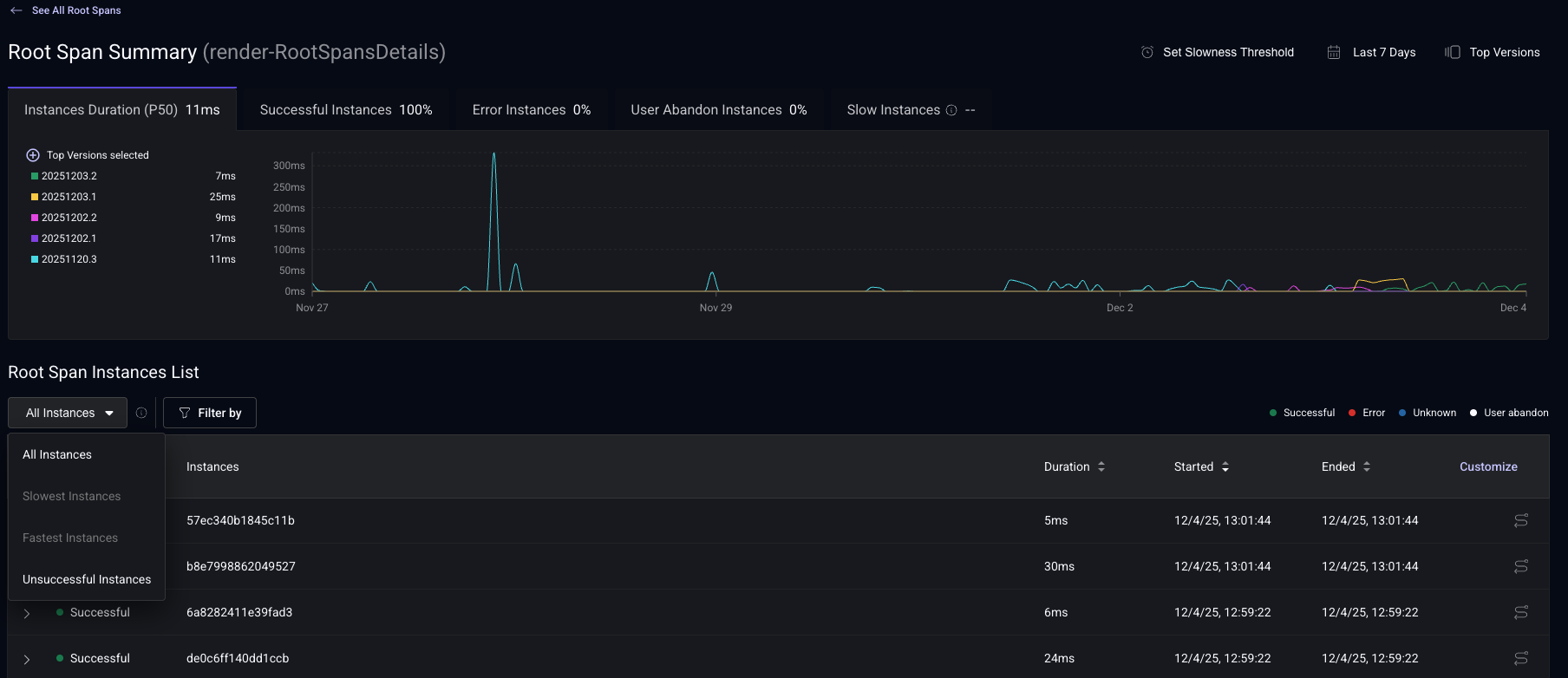Click the Customize columns link
The width and height of the screenshot is (1568, 678).
click(x=1488, y=466)
